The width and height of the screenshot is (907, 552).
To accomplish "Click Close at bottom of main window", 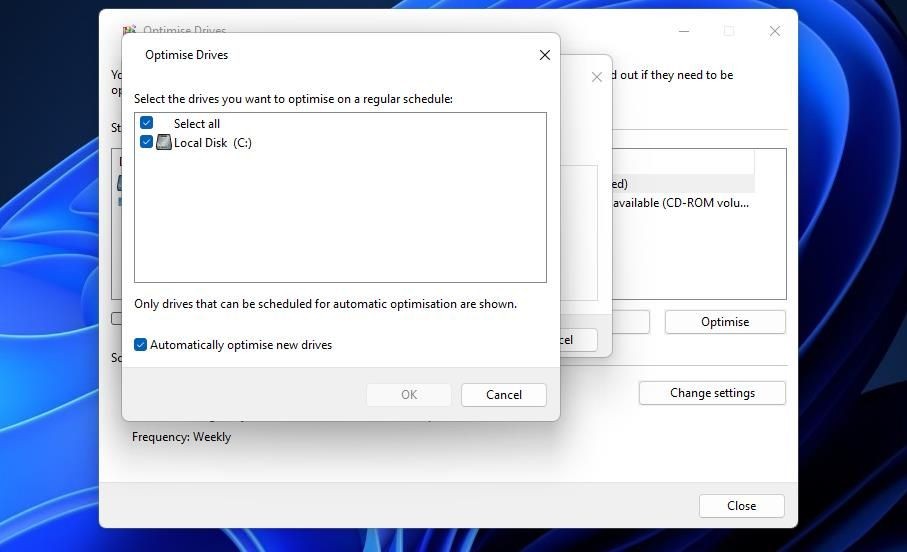I will pos(742,506).
